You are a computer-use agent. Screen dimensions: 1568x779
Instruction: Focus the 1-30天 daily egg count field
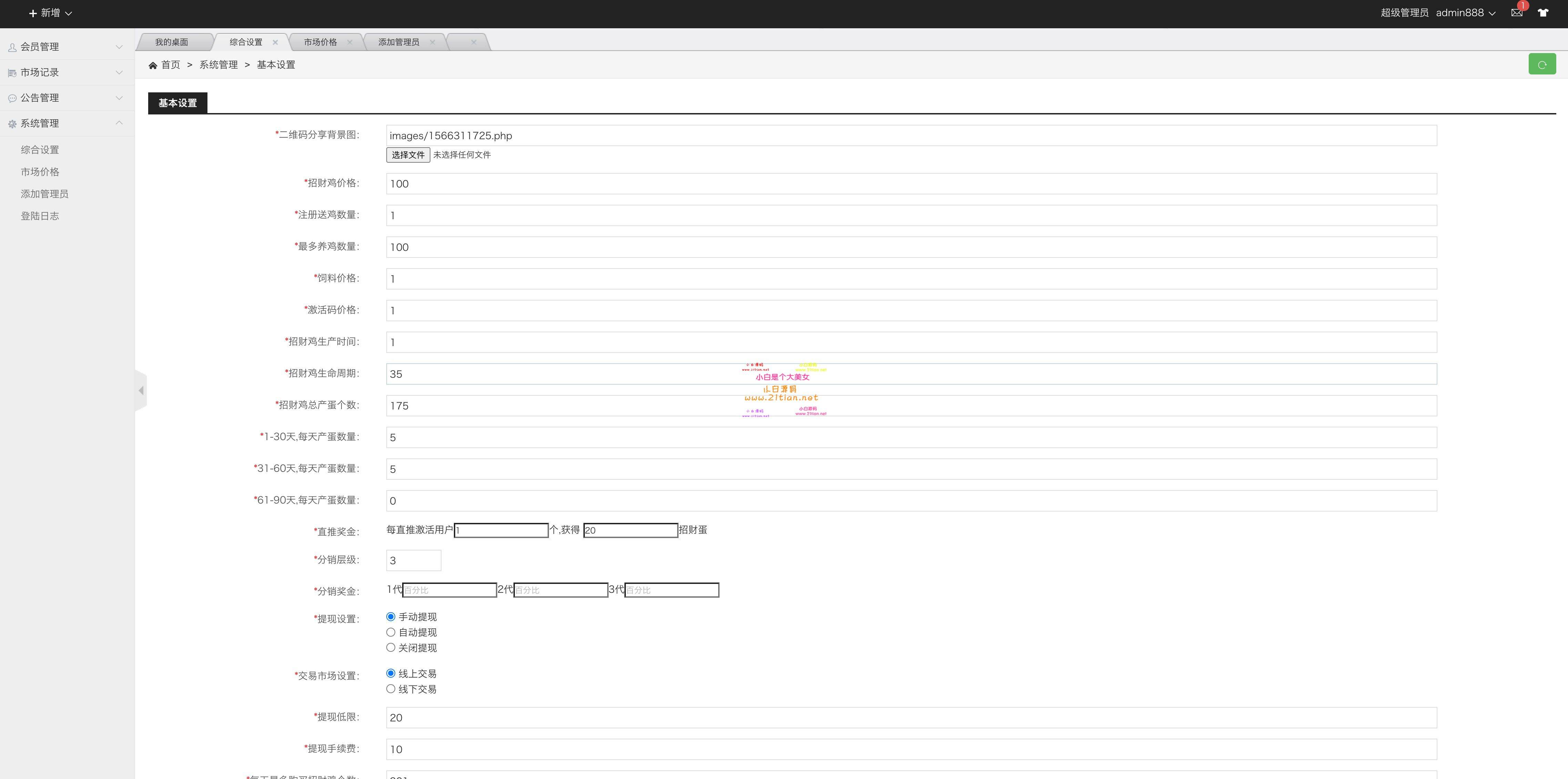[911, 437]
